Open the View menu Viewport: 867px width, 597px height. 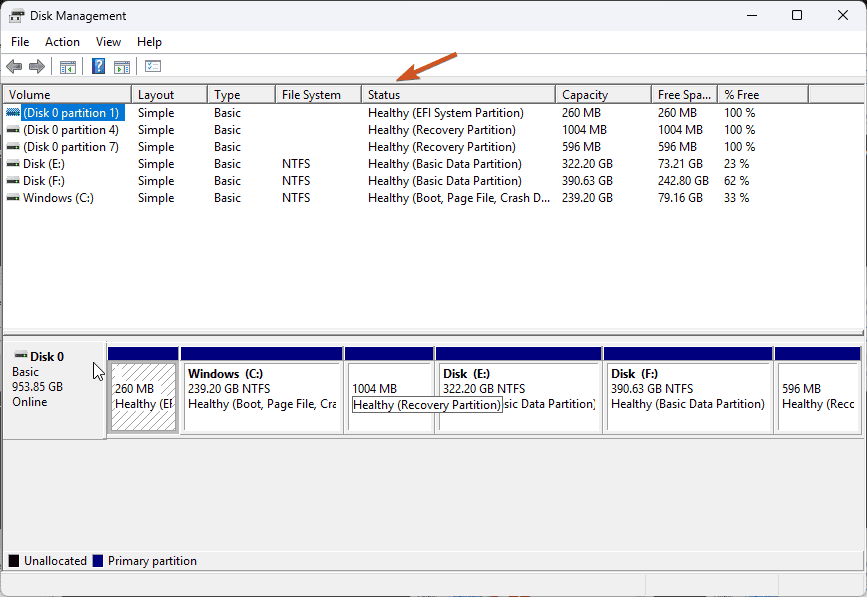tap(108, 42)
